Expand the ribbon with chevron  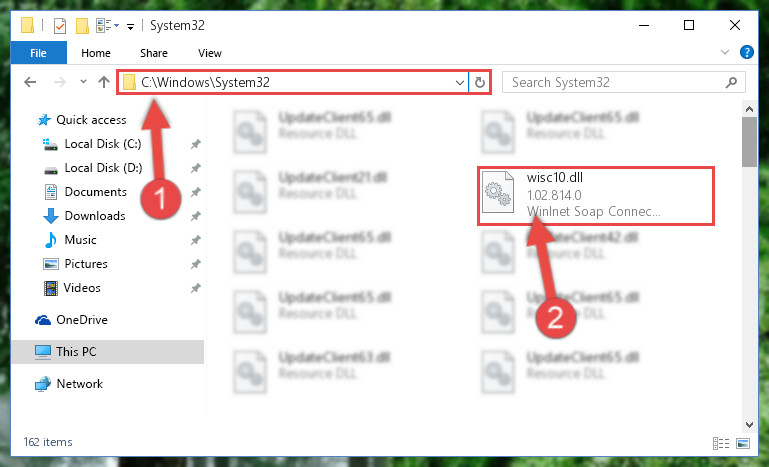point(724,52)
